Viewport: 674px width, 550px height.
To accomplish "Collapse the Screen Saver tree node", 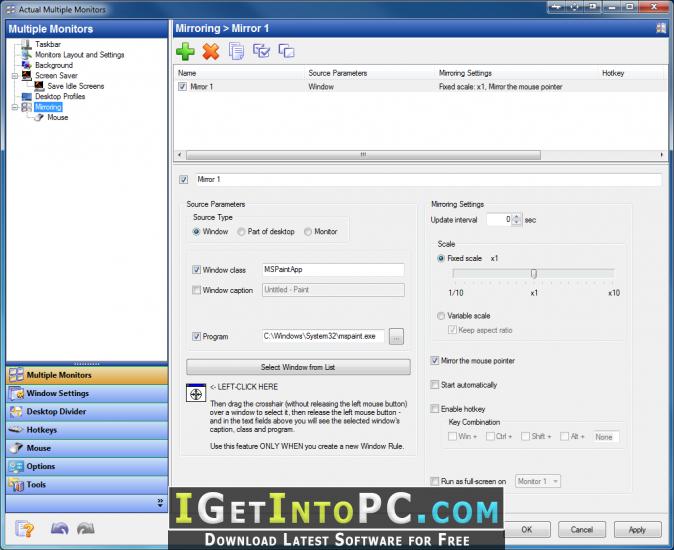I will 15,76.
